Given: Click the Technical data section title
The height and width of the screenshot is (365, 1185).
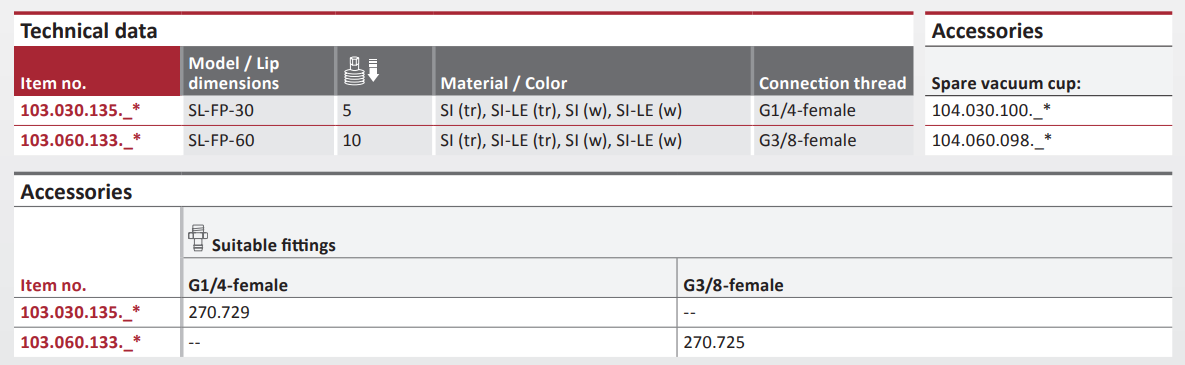Looking at the screenshot, I should [89, 32].
